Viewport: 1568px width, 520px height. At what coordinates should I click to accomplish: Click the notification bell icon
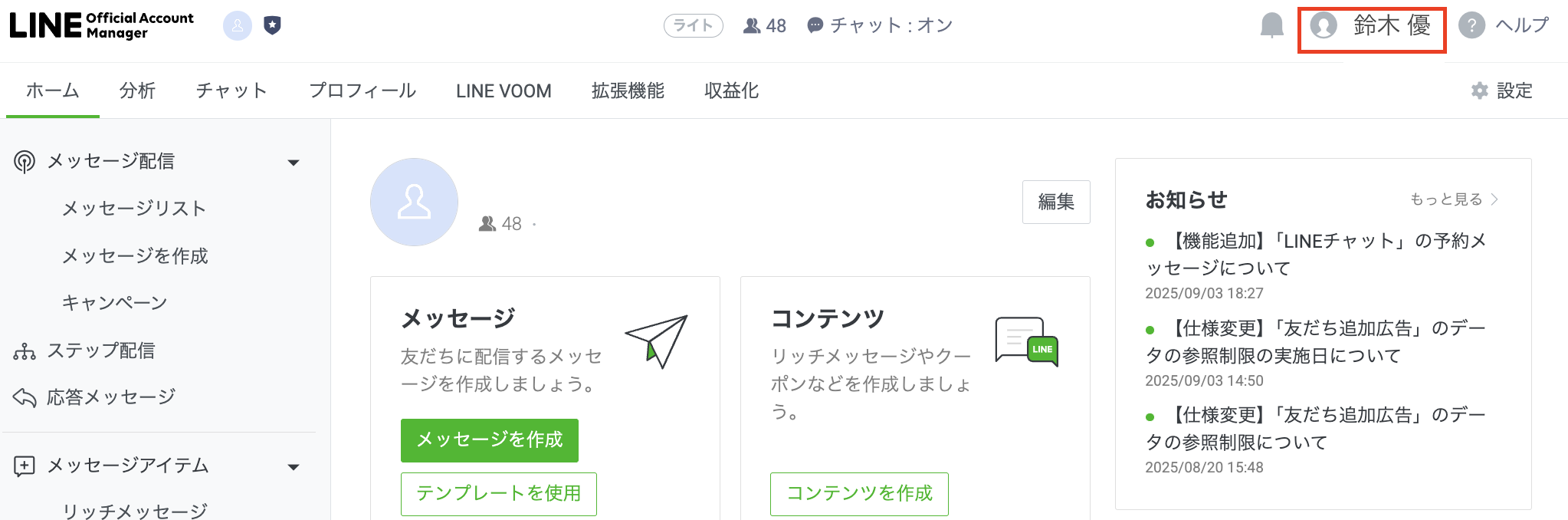click(x=1271, y=25)
